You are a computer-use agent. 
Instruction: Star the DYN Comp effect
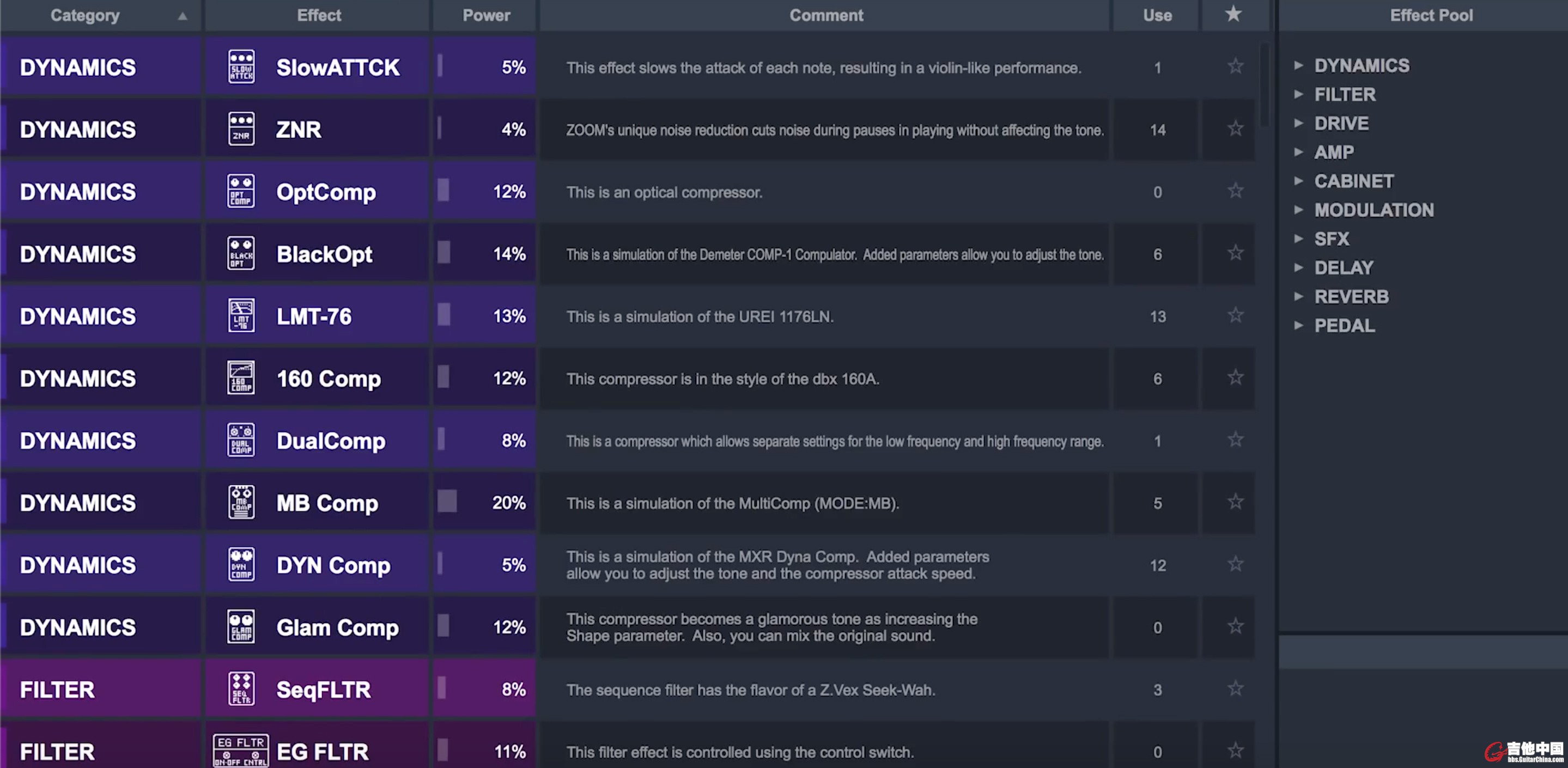(1235, 565)
